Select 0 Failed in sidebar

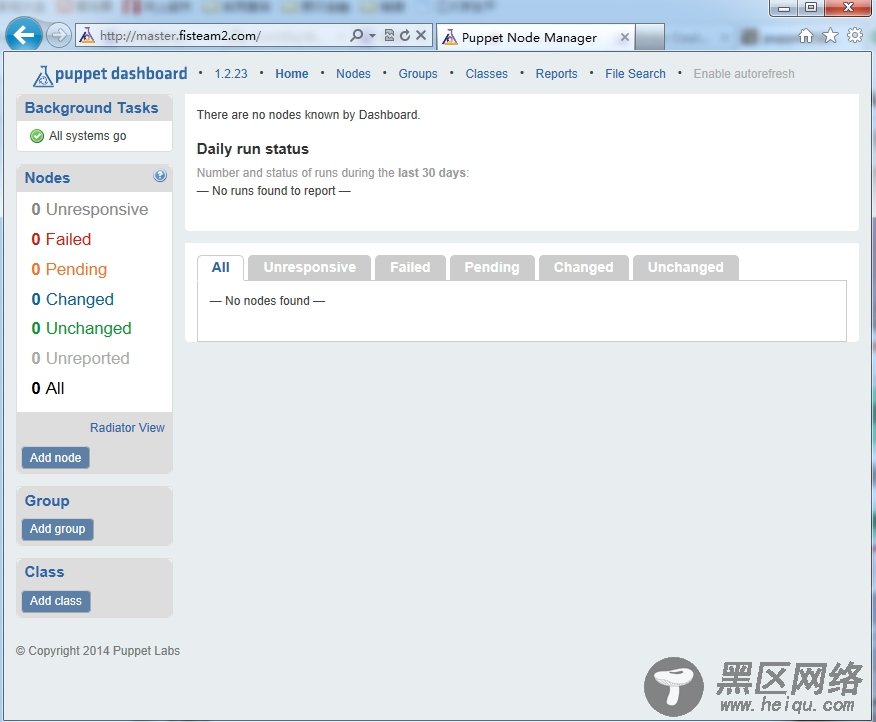click(x=61, y=239)
